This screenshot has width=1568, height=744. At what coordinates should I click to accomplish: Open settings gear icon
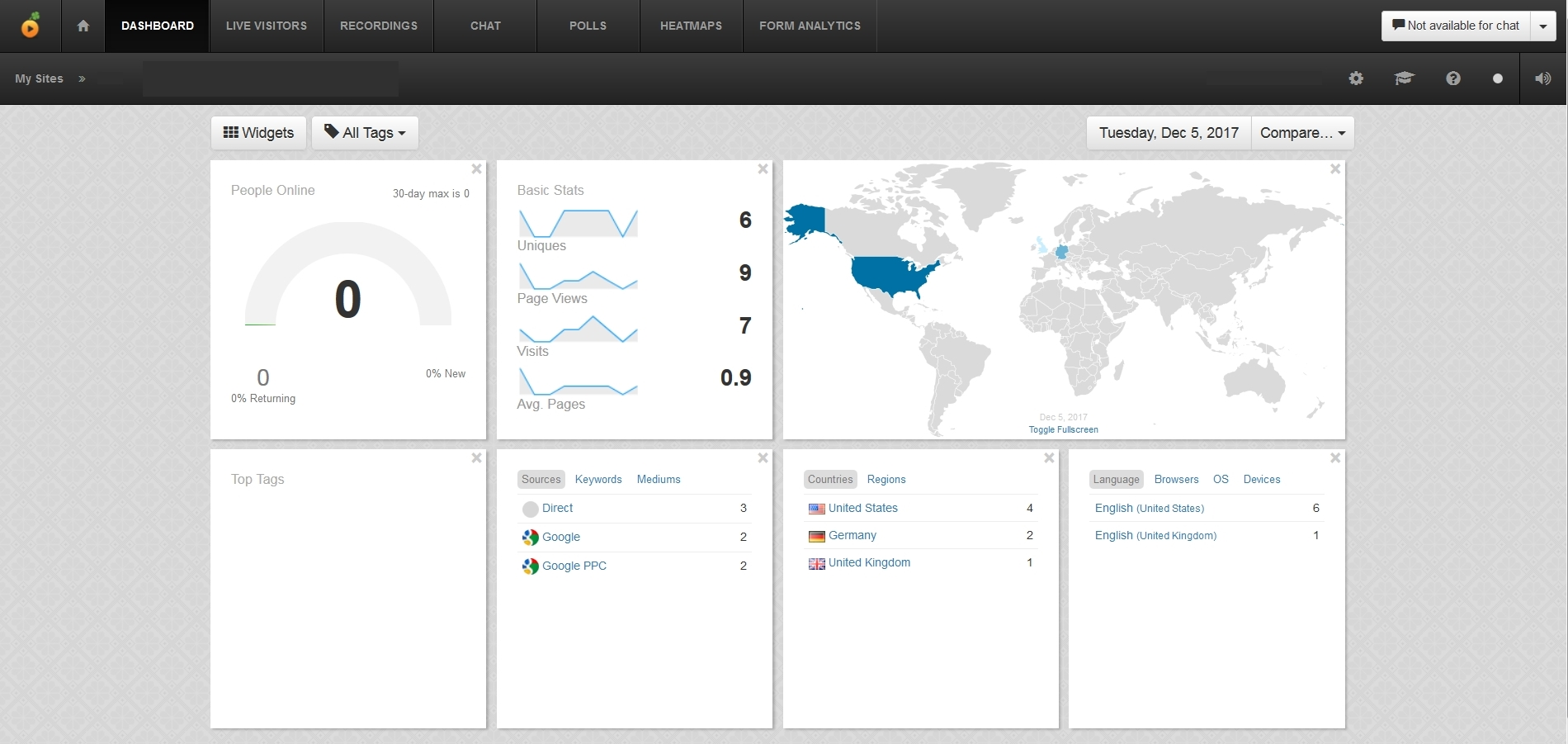1356,78
